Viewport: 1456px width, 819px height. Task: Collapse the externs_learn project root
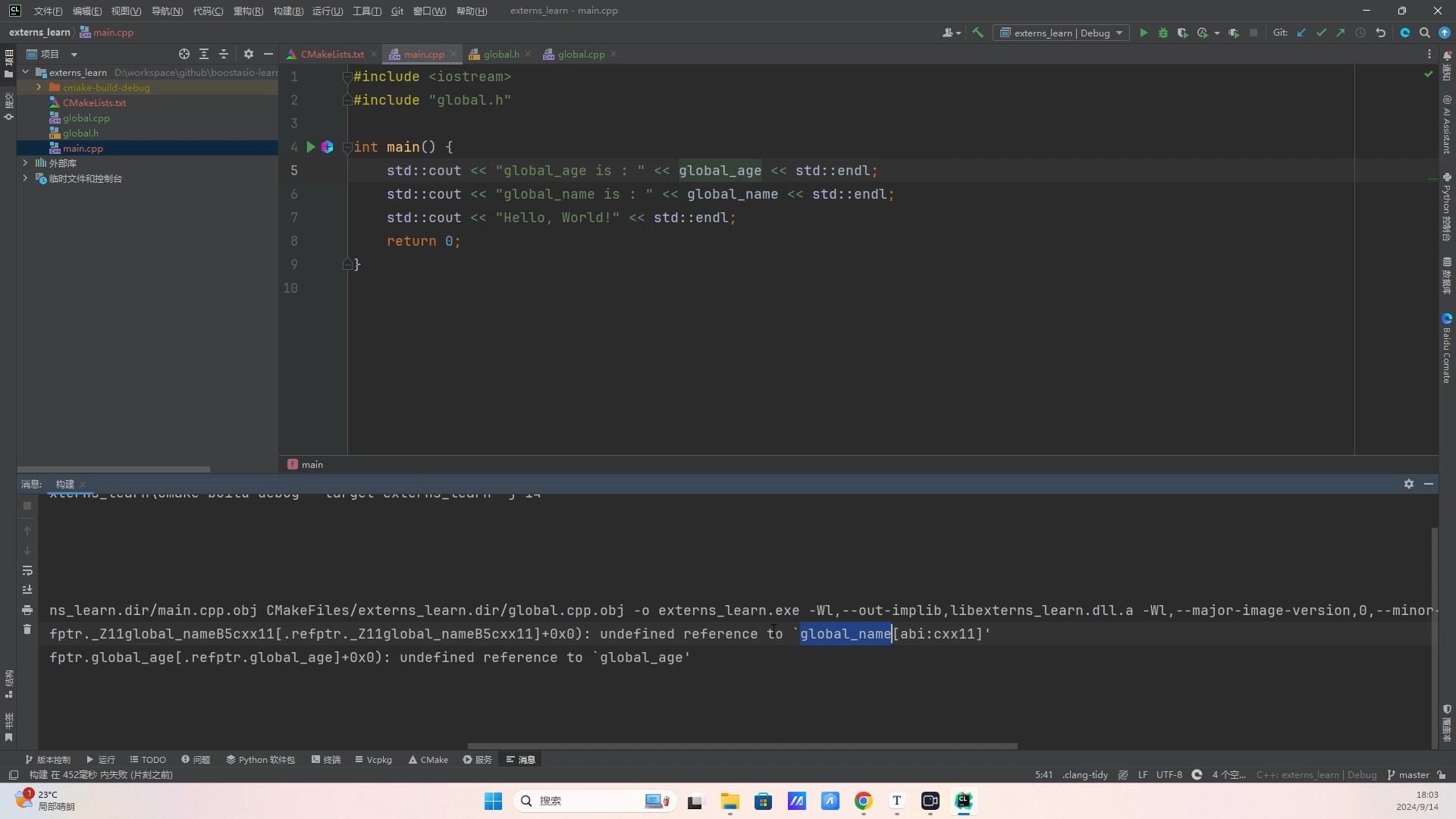coord(25,72)
